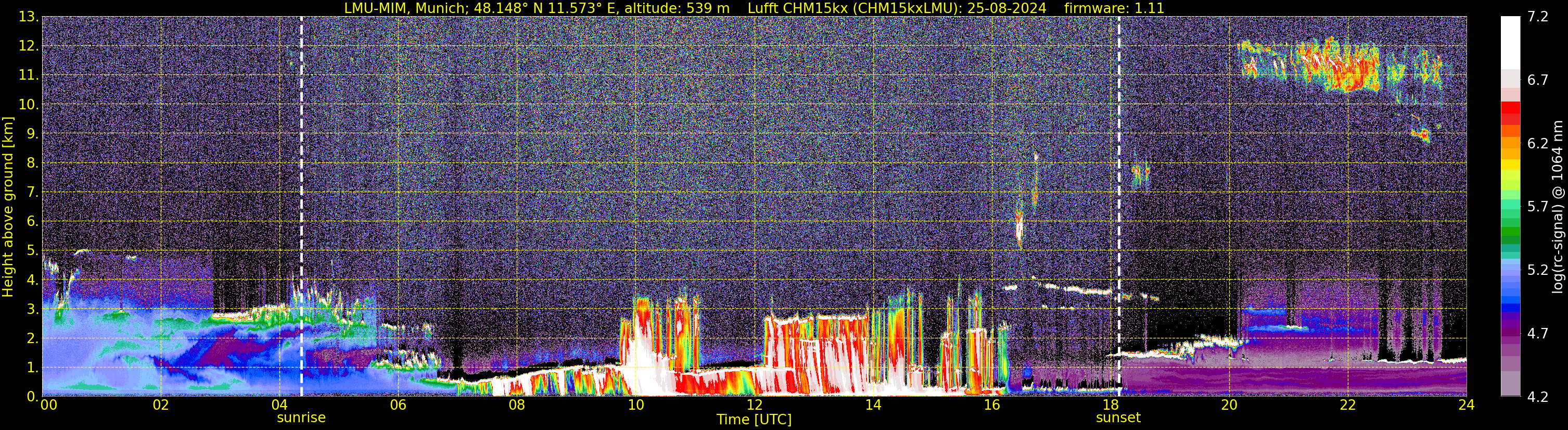Click the small cloud patch near 9 km after 23 UTC
This screenshot has width=1568, height=430.
(x=1421, y=133)
